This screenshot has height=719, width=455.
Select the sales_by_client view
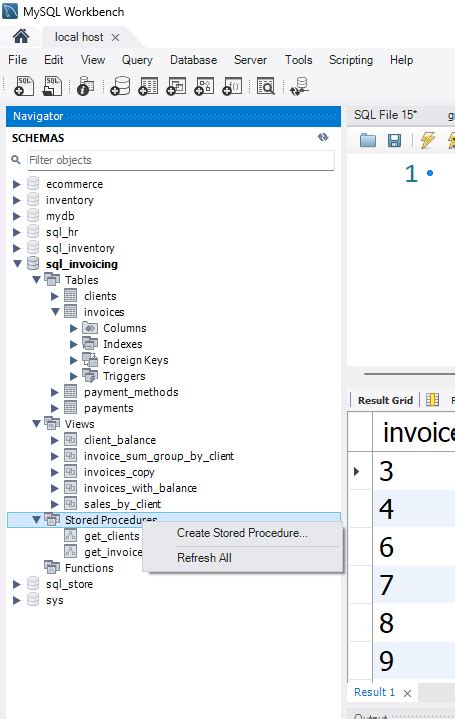(x=122, y=504)
